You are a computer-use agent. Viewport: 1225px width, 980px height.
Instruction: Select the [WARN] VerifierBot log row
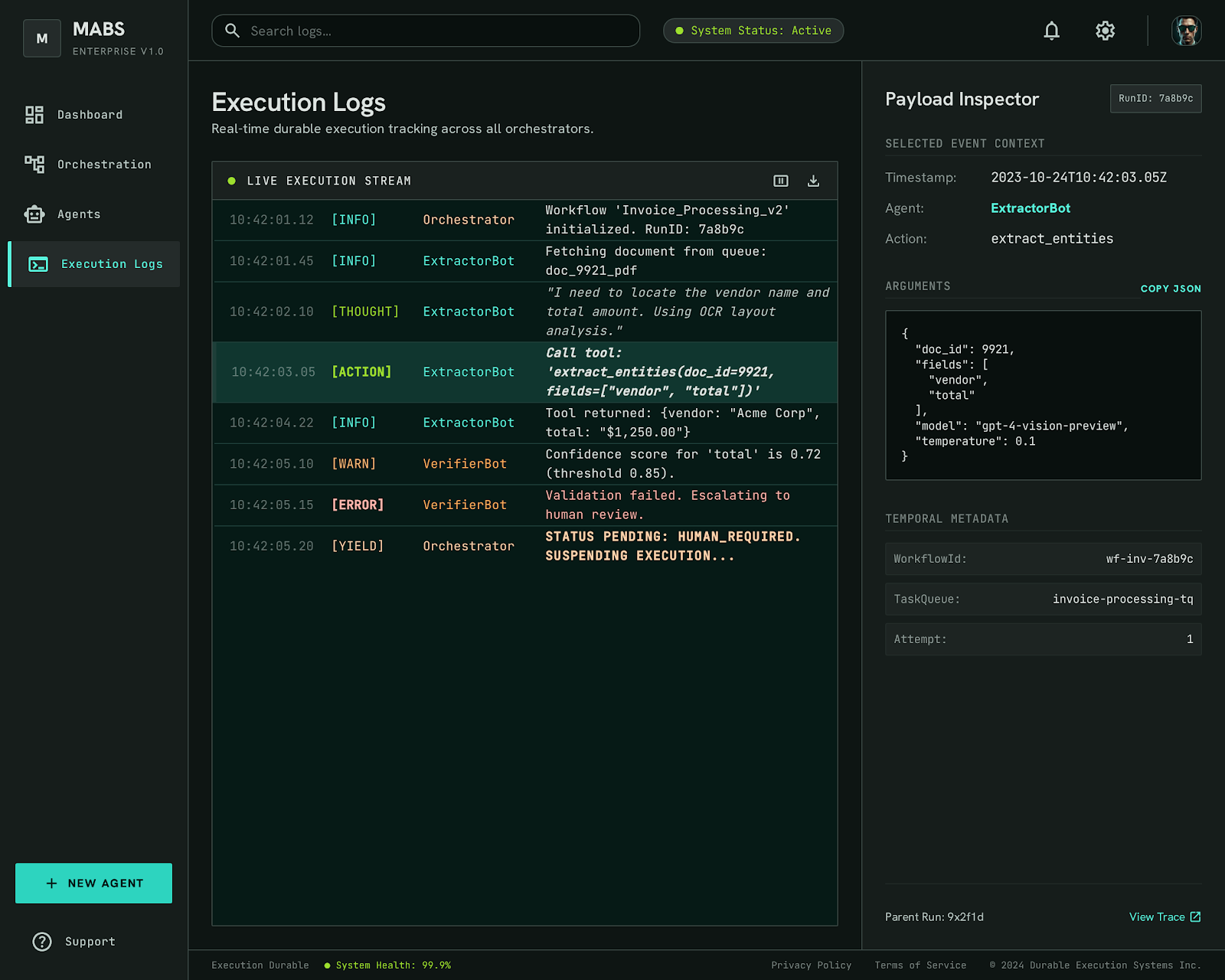click(x=525, y=464)
